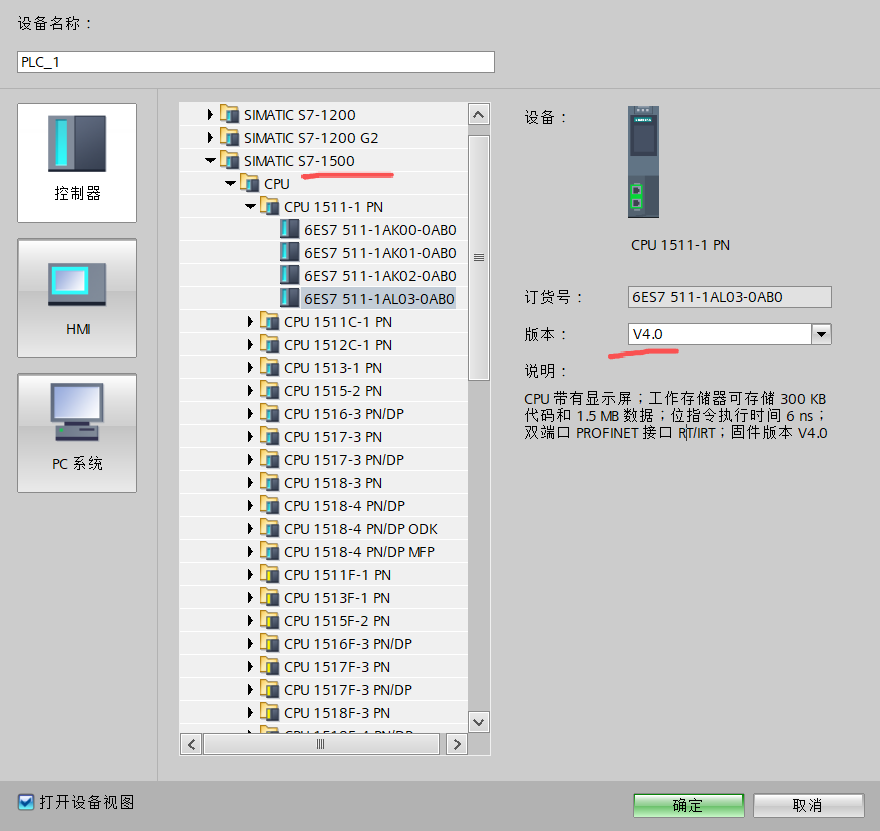The width and height of the screenshot is (880, 831).
Task: Click the horizontal scroll right arrow
Action: tap(457, 744)
